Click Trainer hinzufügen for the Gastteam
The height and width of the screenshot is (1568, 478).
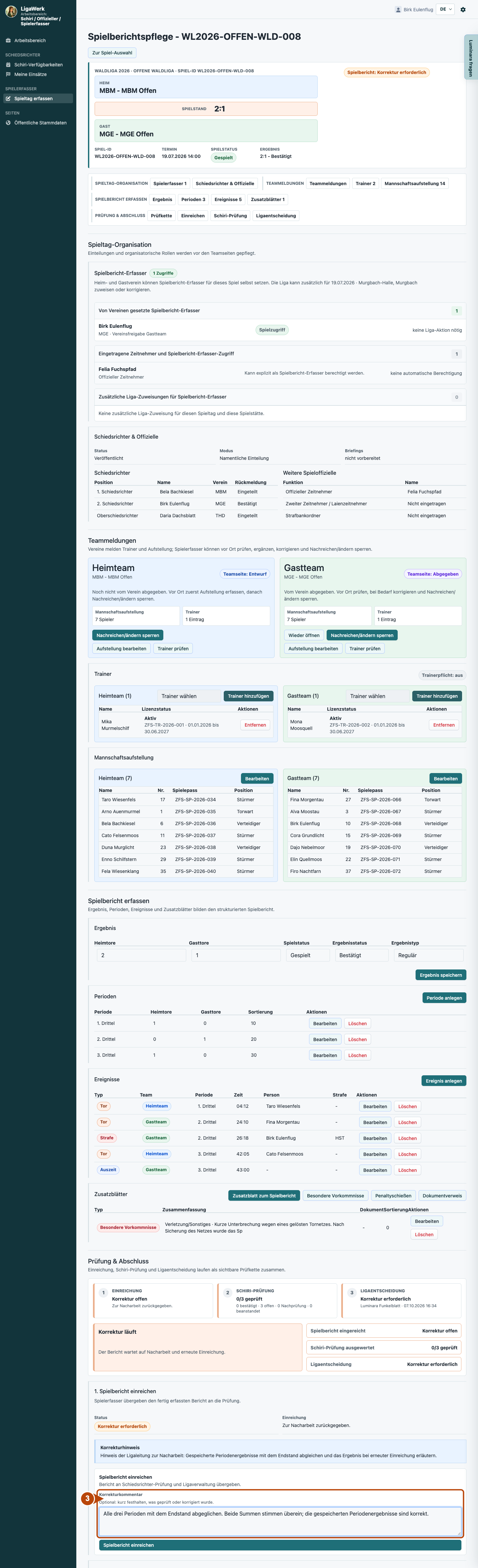pyautogui.click(x=437, y=696)
